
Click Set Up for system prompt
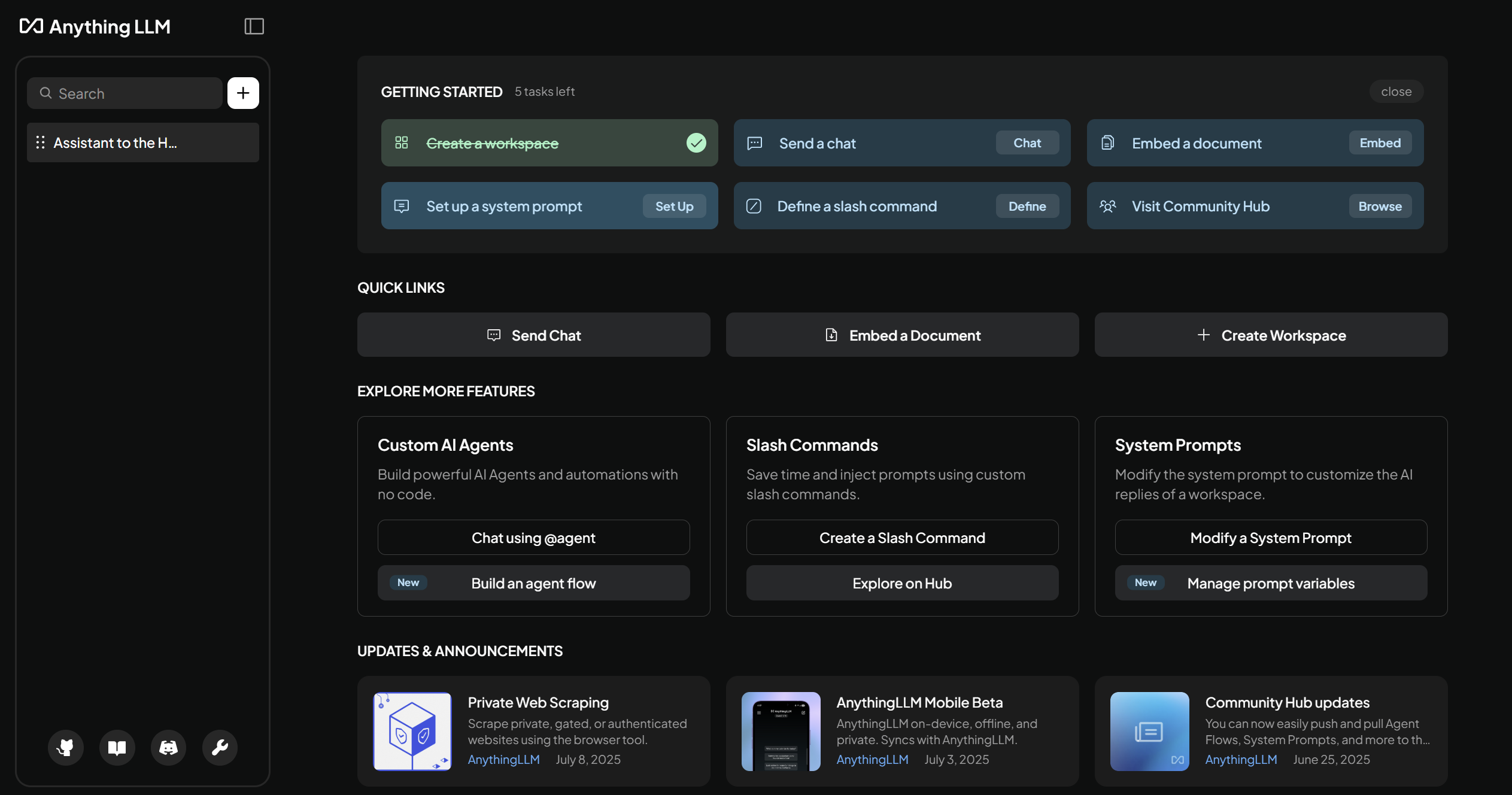point(675,206)
